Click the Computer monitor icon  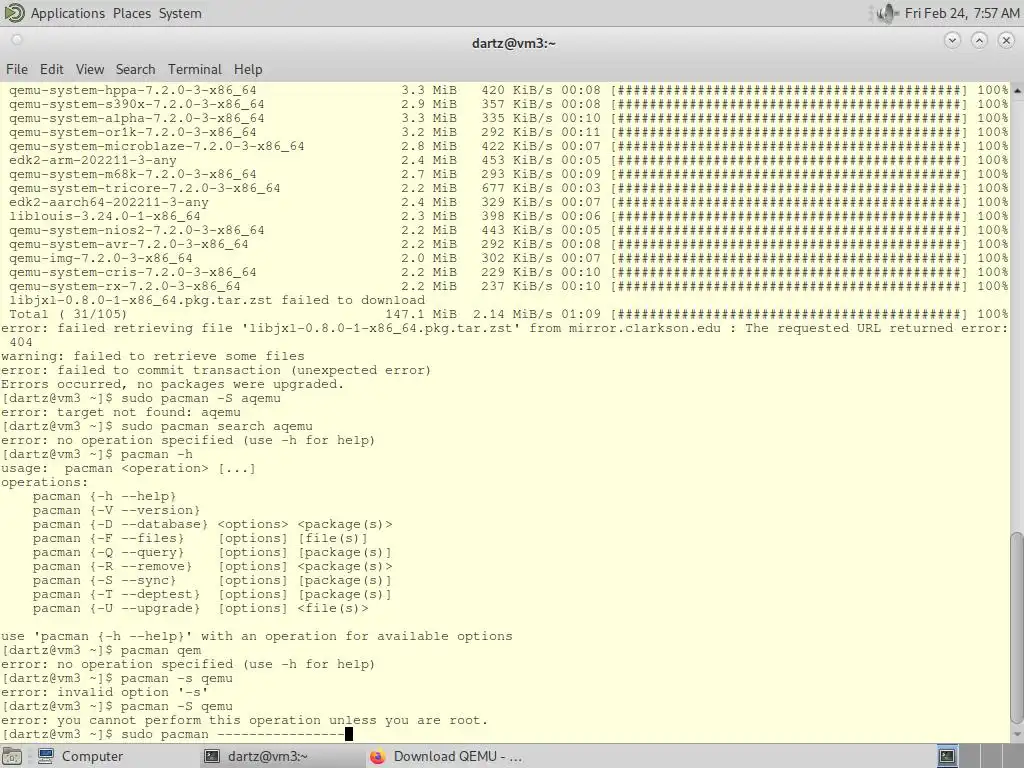[46, 756]
